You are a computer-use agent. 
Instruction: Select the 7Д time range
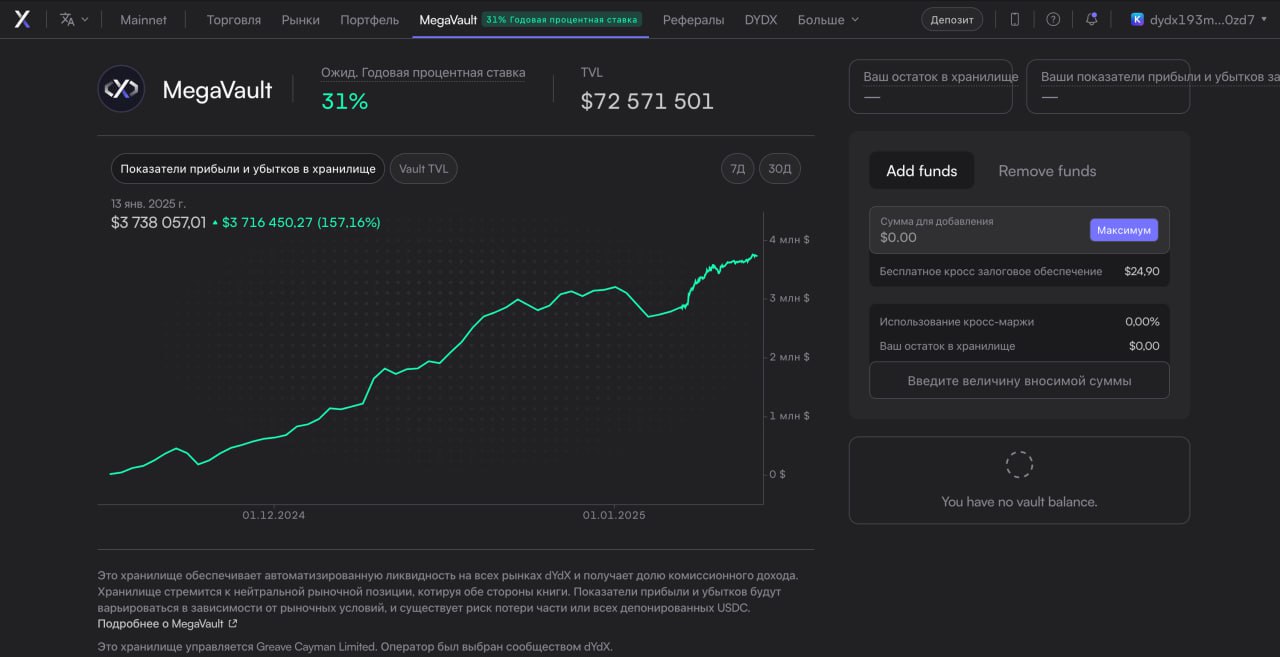[x=737, y=169]
